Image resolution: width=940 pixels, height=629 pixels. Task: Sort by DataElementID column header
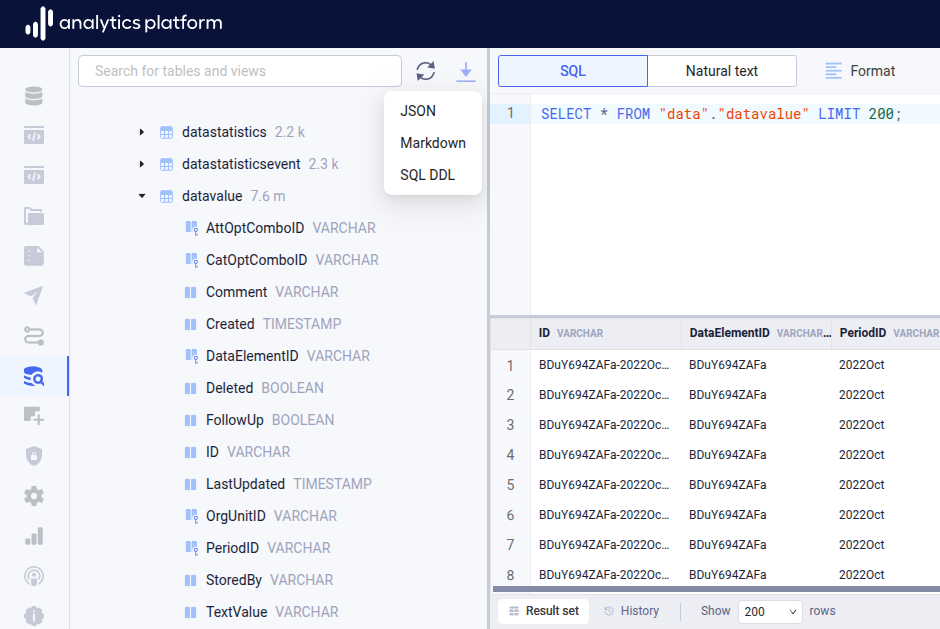point(757,333)
